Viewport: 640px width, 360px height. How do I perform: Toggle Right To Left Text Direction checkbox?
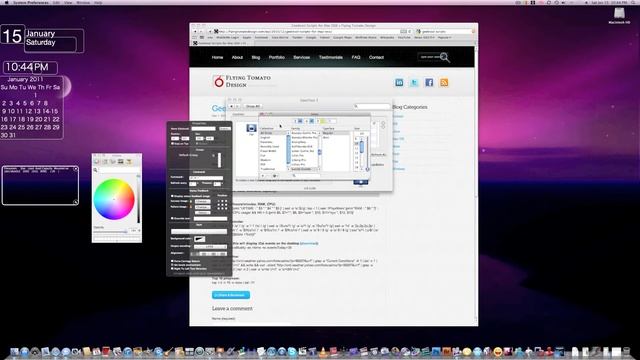coord(172,269)
